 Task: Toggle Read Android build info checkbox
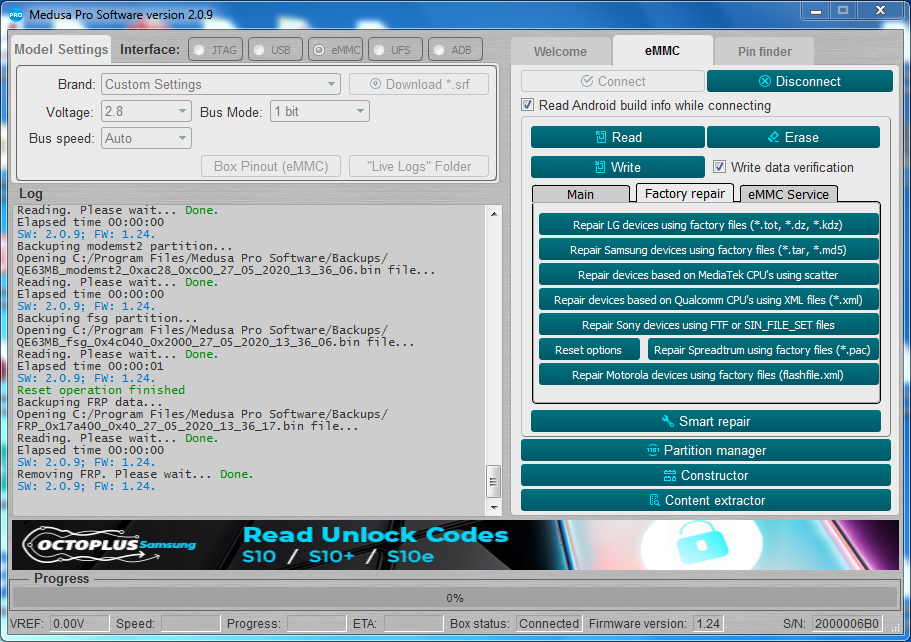[528, 105]
